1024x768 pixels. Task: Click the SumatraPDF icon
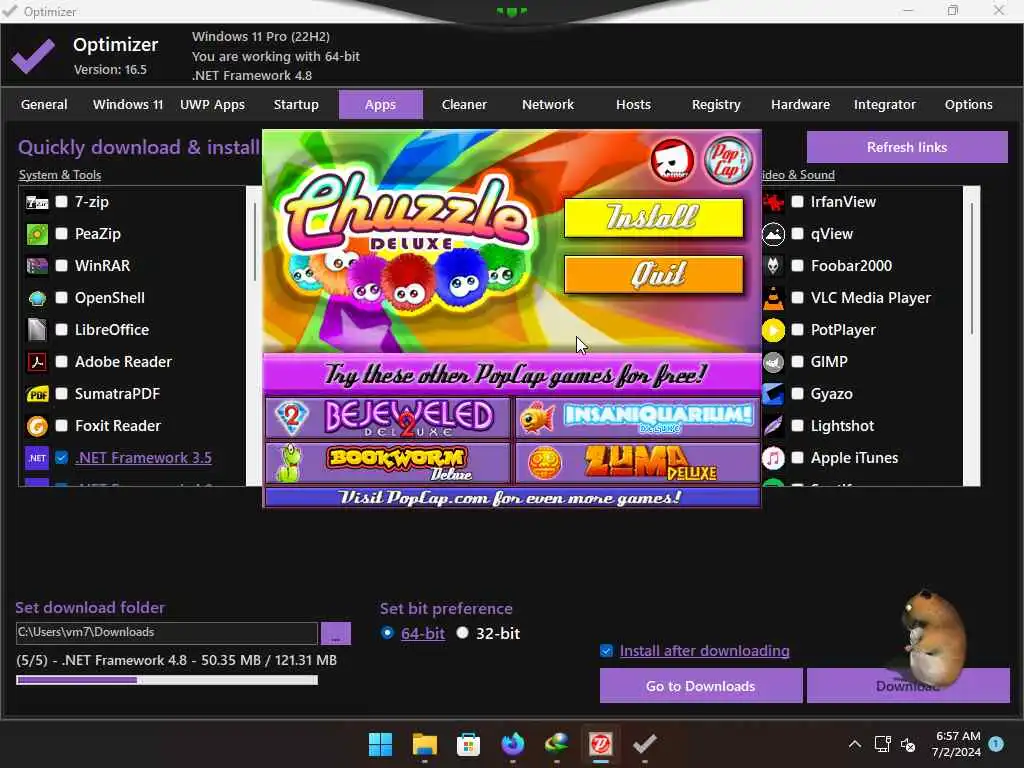tap(37, 394)
